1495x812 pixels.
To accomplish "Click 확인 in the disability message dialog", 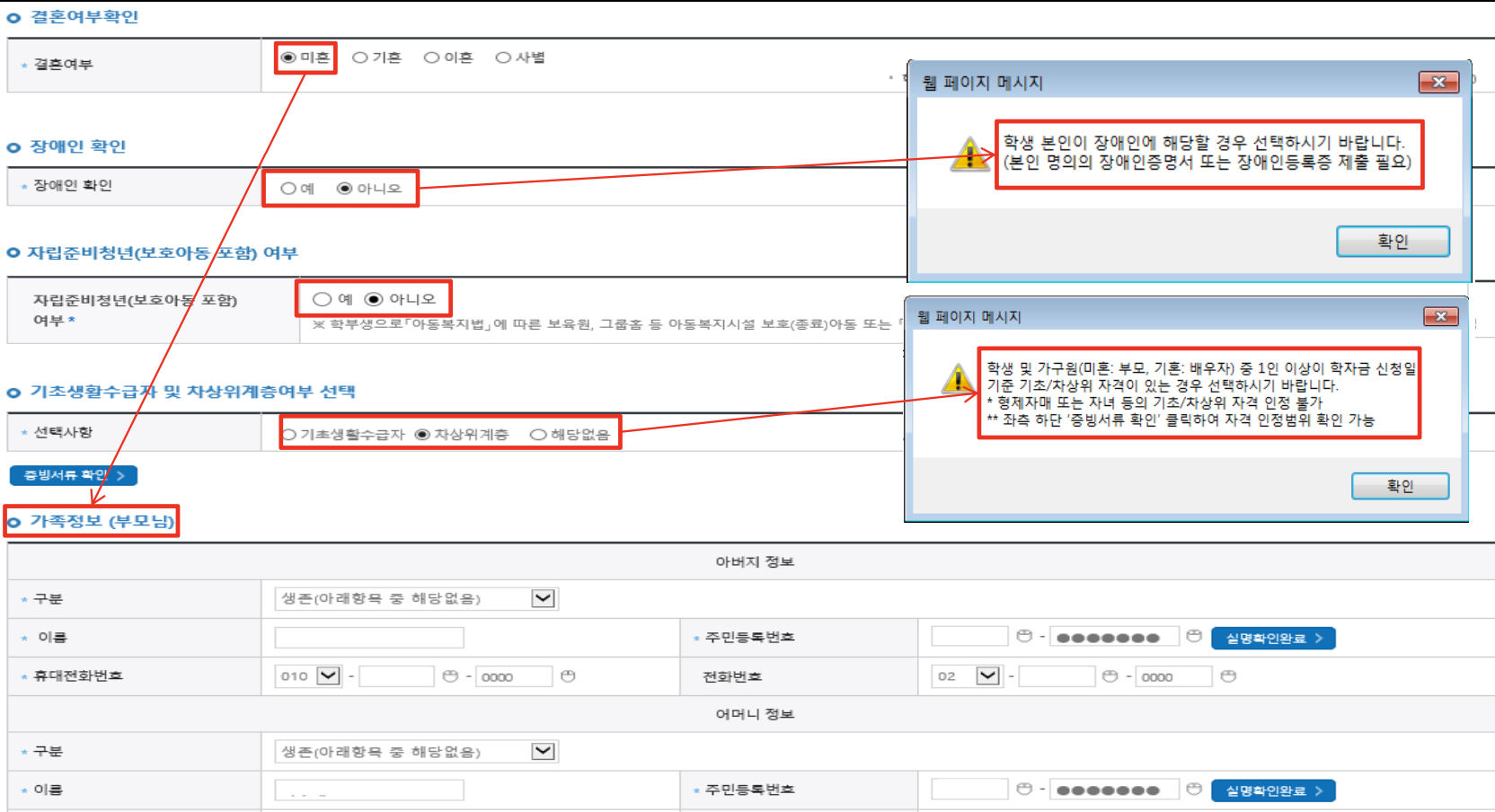I will point(1393,241).
